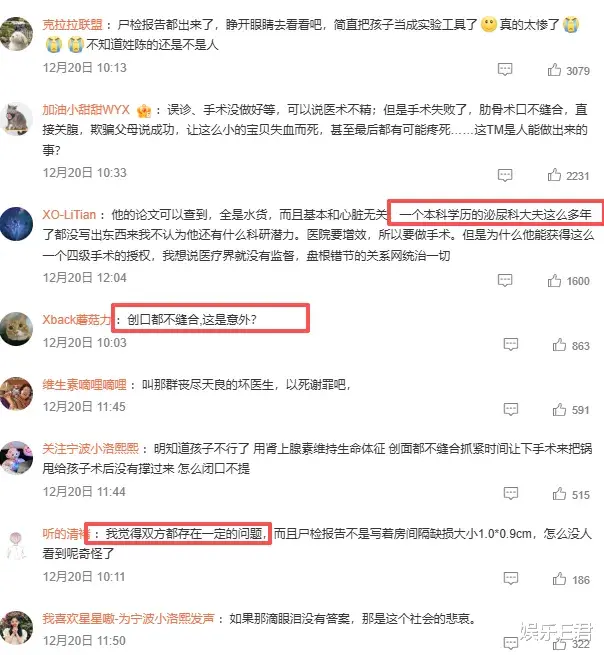
Task: Like 听的清's comment with 186 likes
Action: [x=559, y=579]
